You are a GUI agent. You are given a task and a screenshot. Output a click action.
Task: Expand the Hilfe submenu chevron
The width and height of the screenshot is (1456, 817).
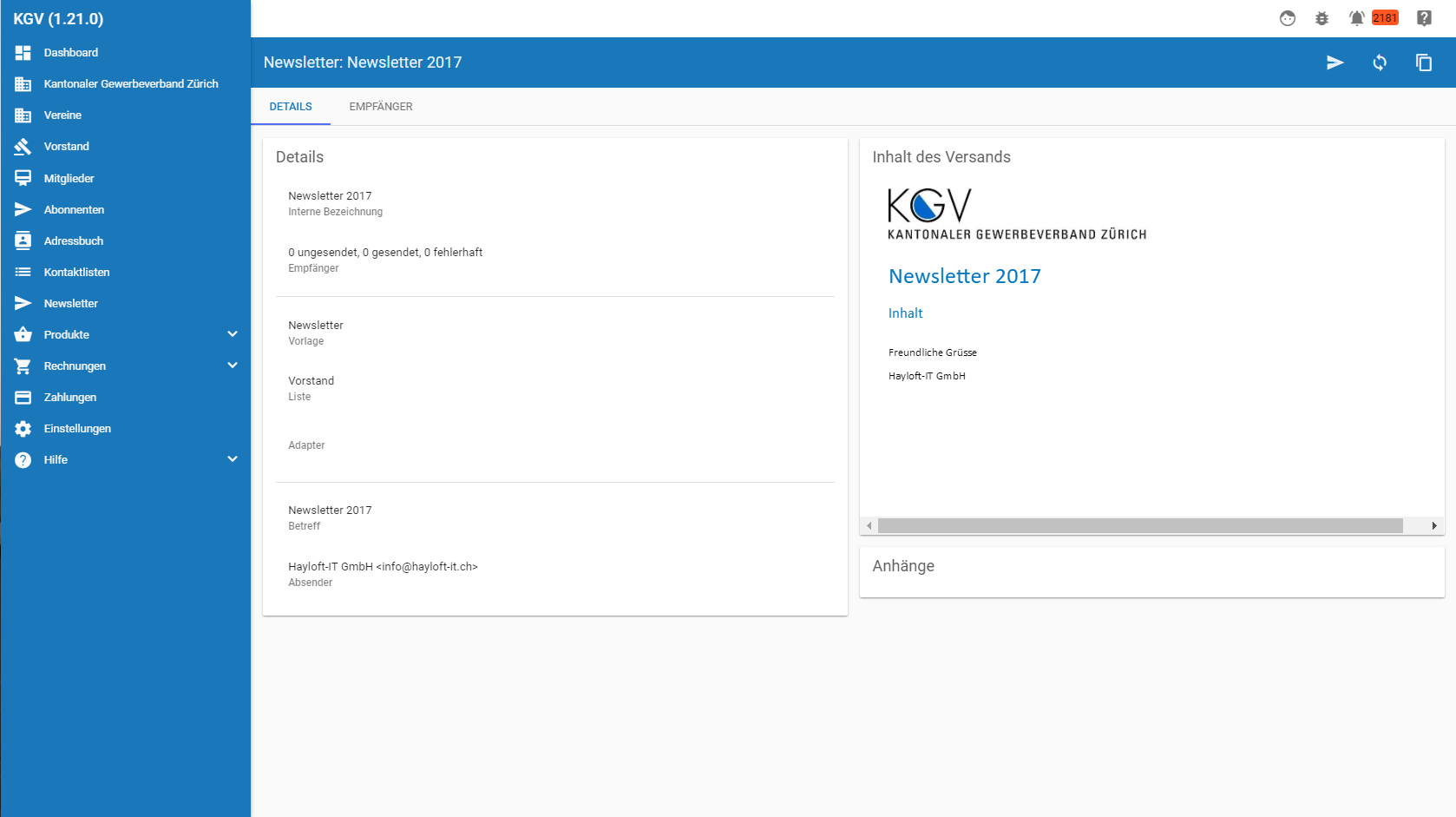[x=233, y=459]
